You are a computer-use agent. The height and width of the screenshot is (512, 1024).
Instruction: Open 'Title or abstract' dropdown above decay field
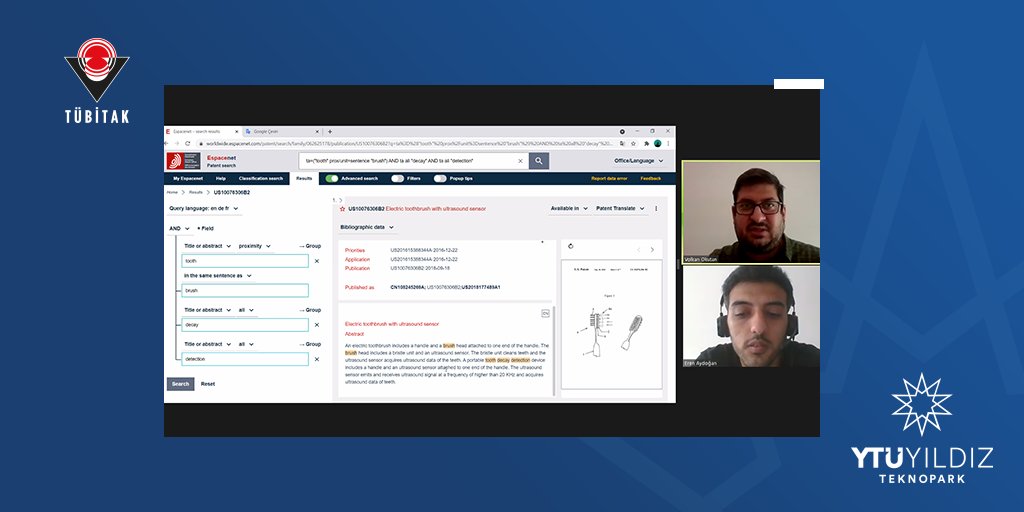(x=208, y=310)
